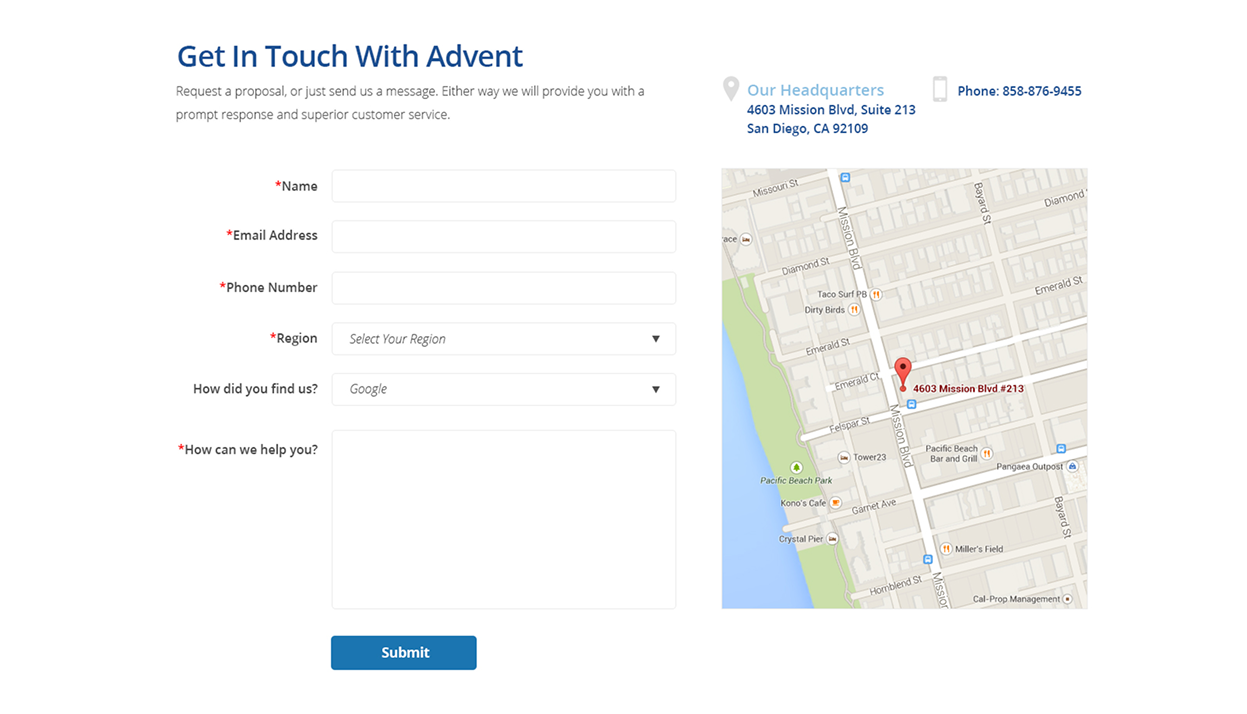Click the phone number 858-876-9455
The height and width of the screenshot is (714, 1247).
point(1019,91)
